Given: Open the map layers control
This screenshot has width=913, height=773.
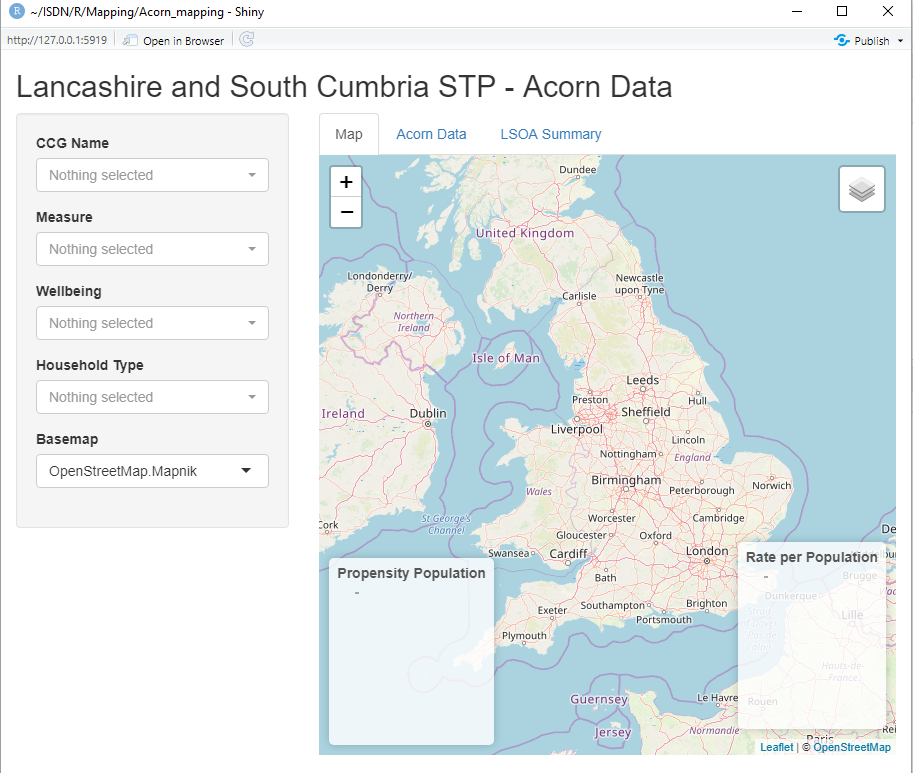Looking at the screenshot, I should click(x=862, y=189).
